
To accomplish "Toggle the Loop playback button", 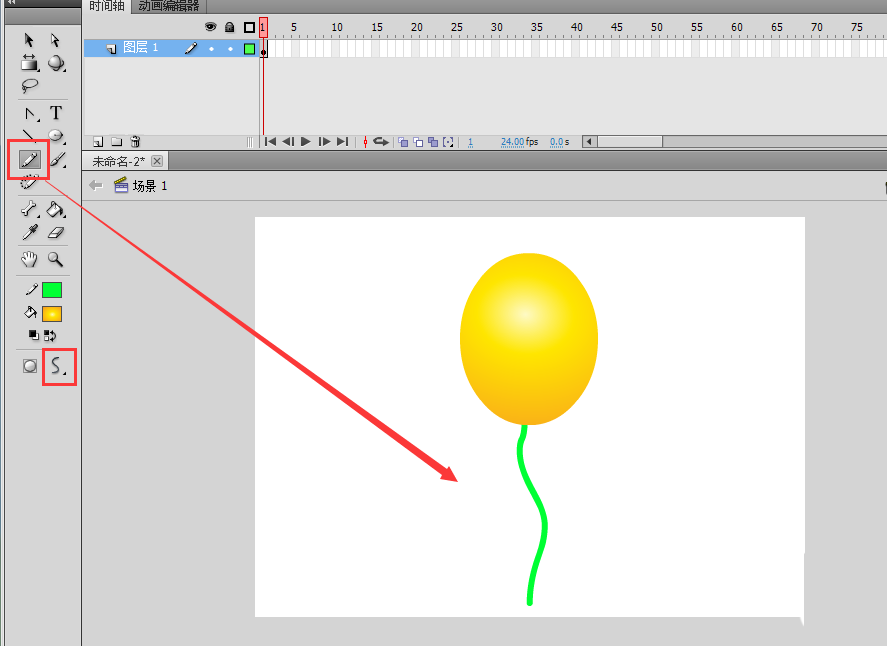I will [381, 141].
